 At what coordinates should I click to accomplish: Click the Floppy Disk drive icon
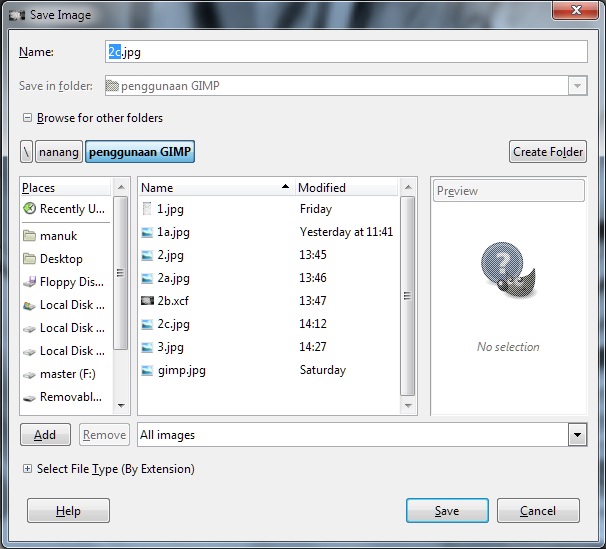click(x=29, y=282)
